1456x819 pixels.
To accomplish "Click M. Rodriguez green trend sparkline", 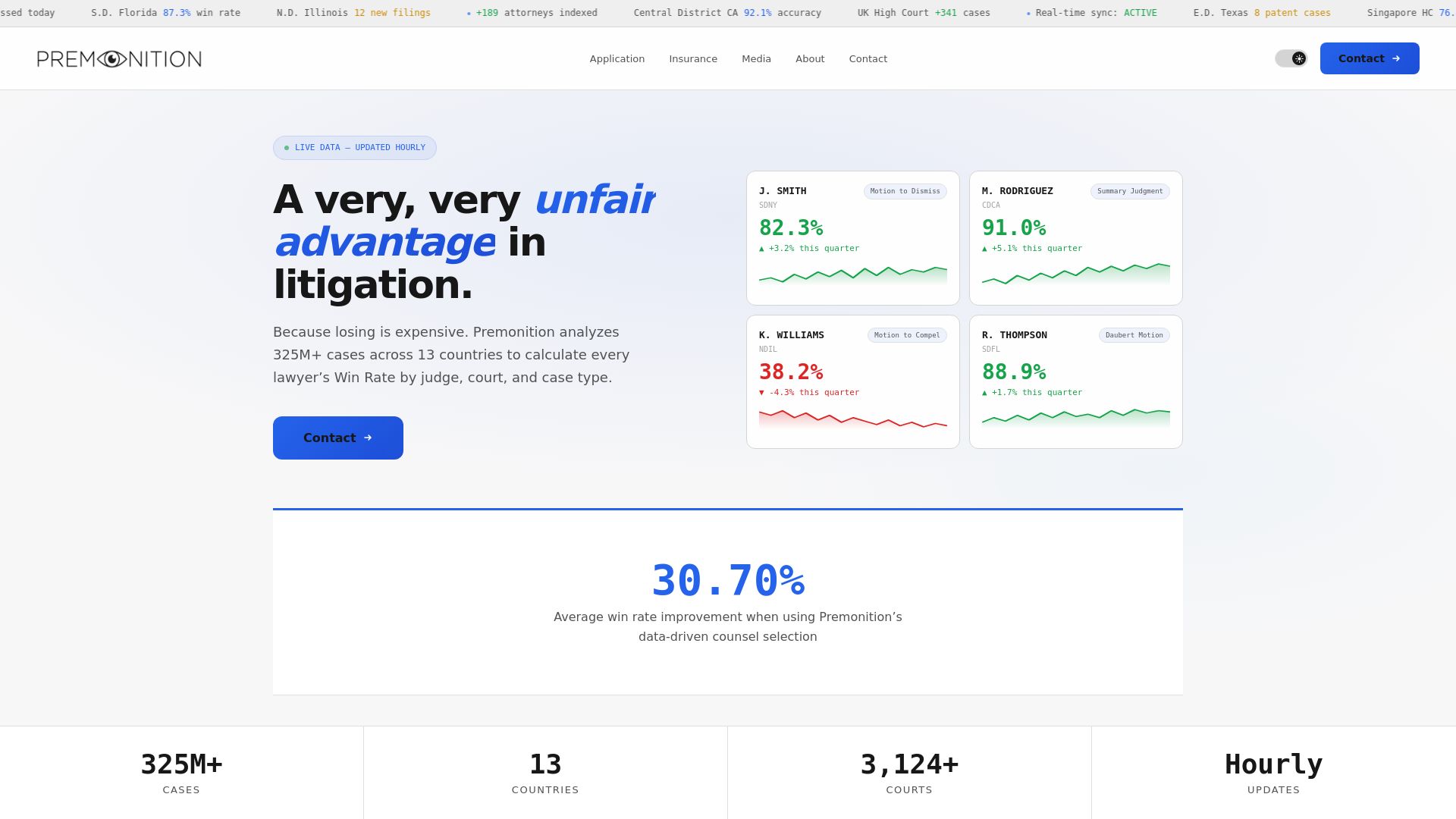I will (x=1075, y=275).
